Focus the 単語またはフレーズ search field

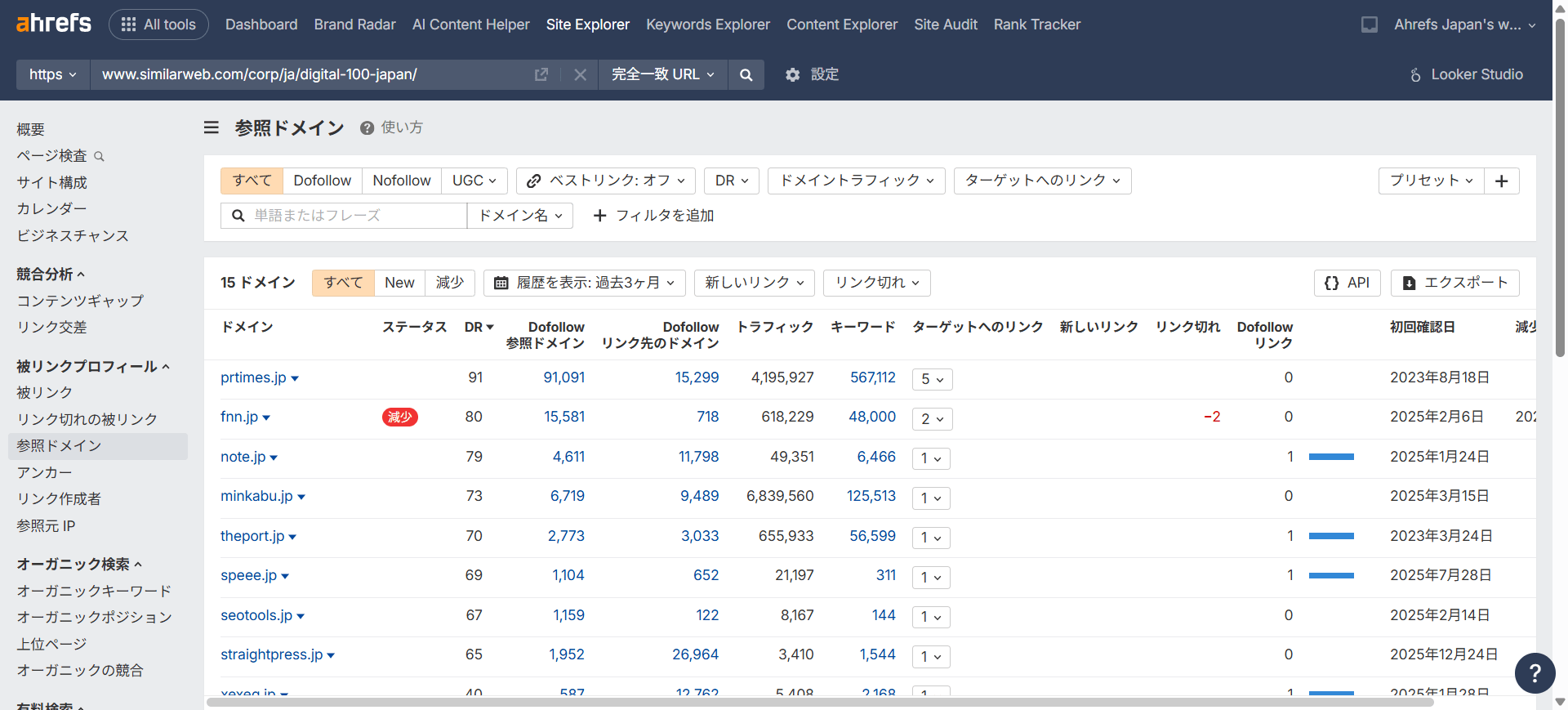(x=344, y=216)
